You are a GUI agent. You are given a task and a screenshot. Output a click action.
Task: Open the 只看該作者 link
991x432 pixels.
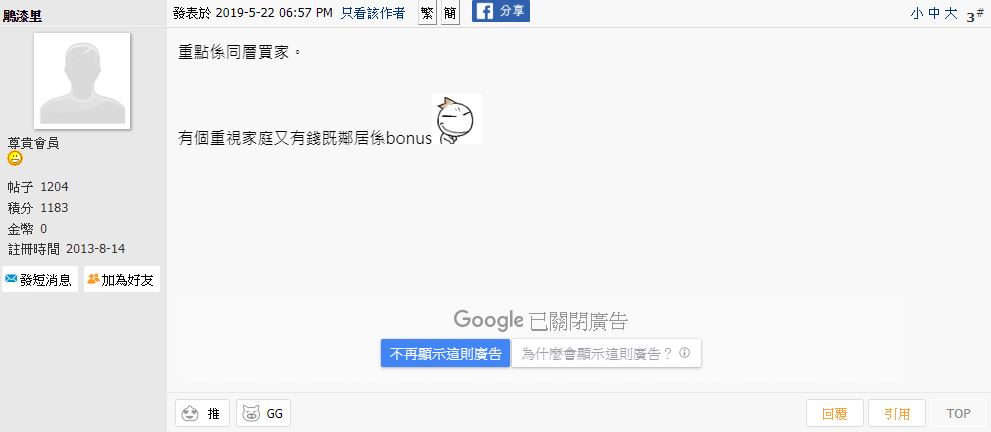click(x=373, y=13)
